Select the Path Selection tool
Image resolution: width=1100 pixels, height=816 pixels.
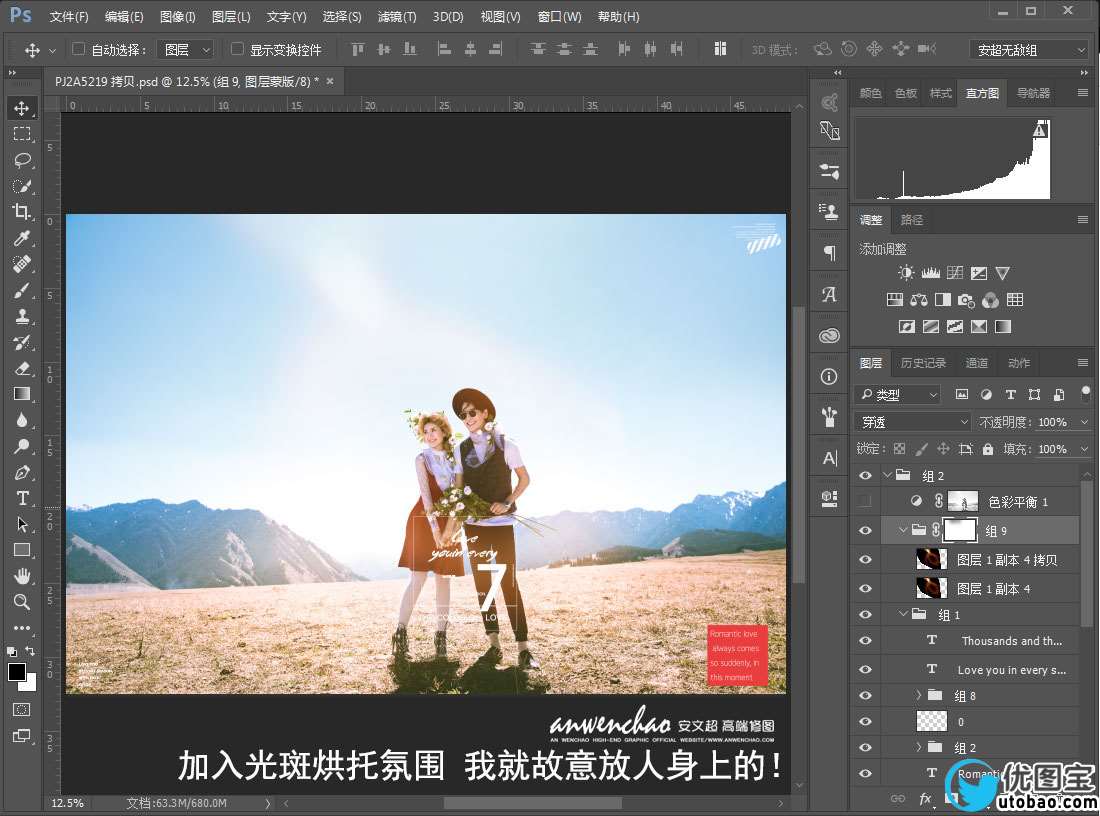22,524
